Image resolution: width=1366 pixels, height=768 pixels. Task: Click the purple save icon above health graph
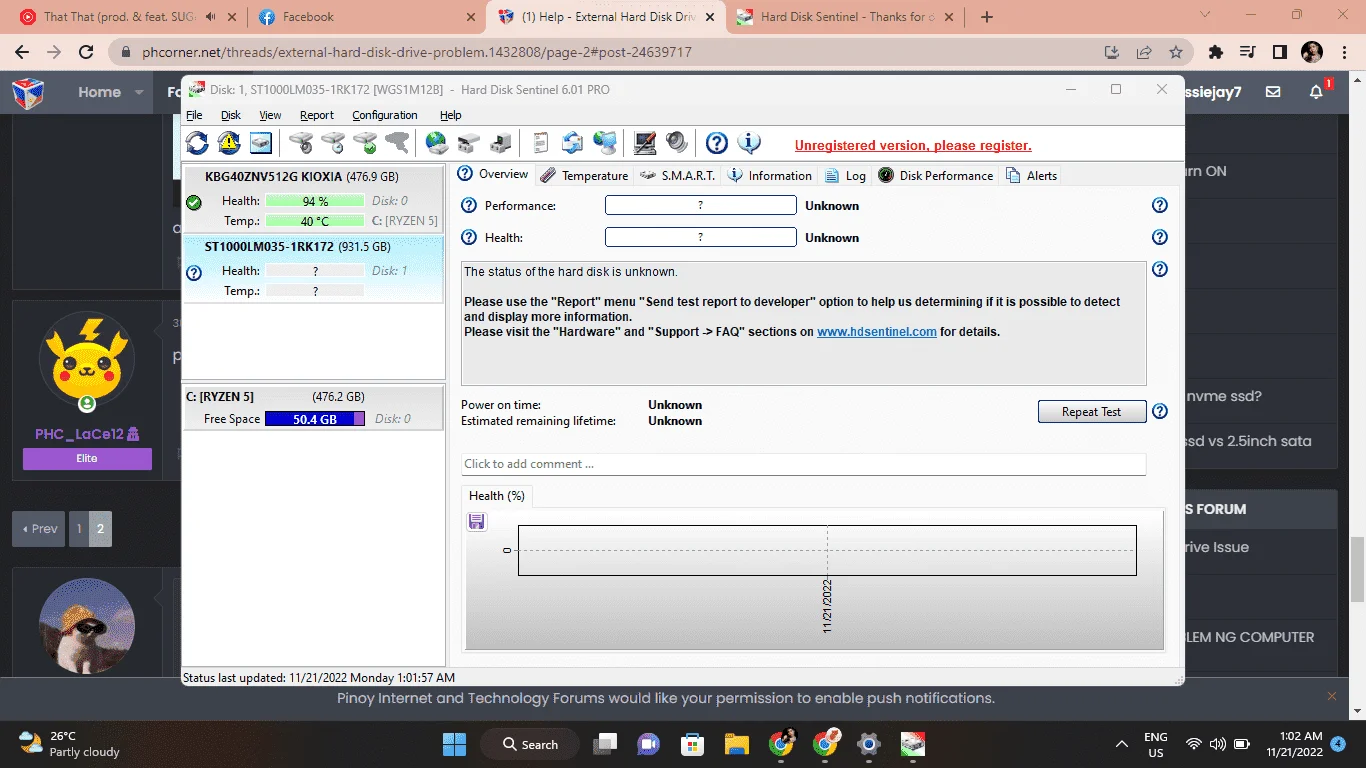point(477,521)
